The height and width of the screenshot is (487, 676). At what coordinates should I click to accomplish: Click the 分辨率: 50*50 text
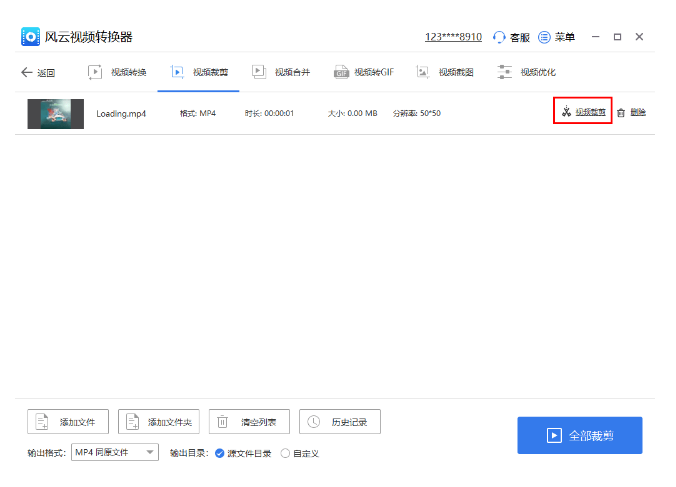pos(416,113)
